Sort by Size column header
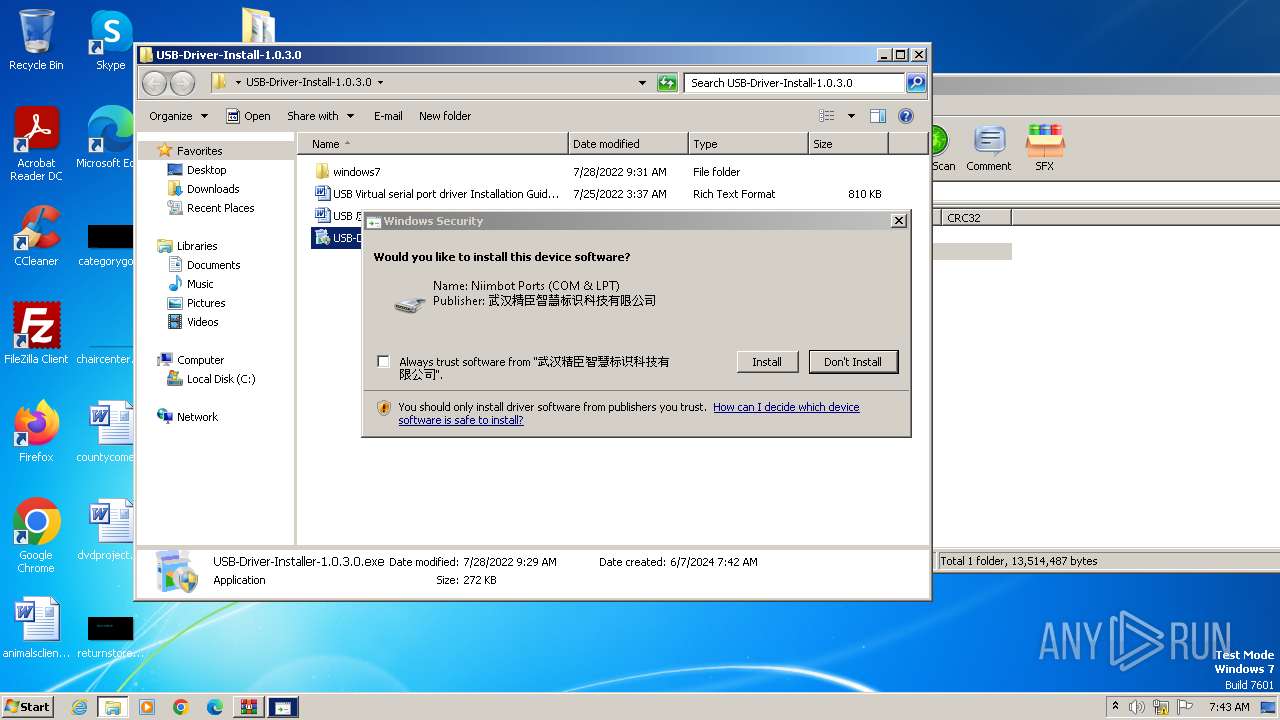This screenshot has width=1280, height=720. click(848, 144)
